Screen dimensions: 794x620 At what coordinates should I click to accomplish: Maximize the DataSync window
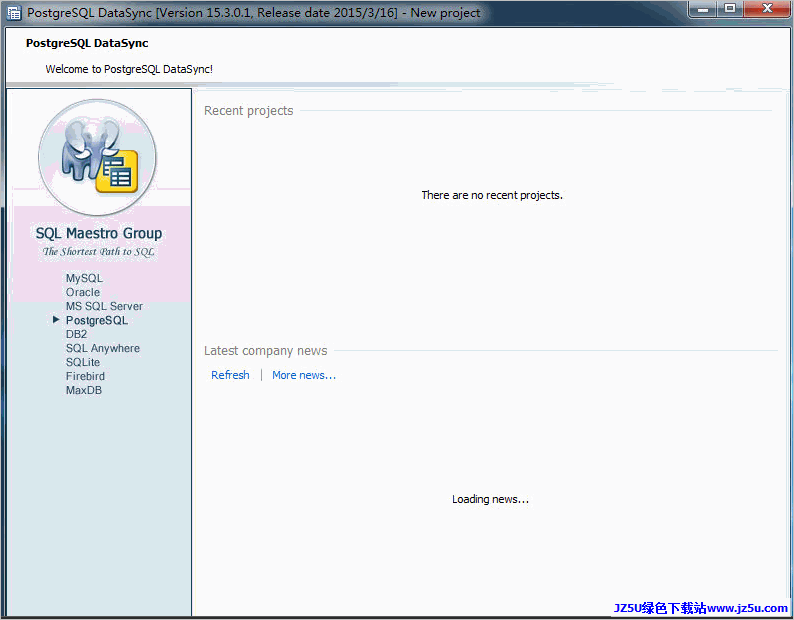[x=730, y=9]
